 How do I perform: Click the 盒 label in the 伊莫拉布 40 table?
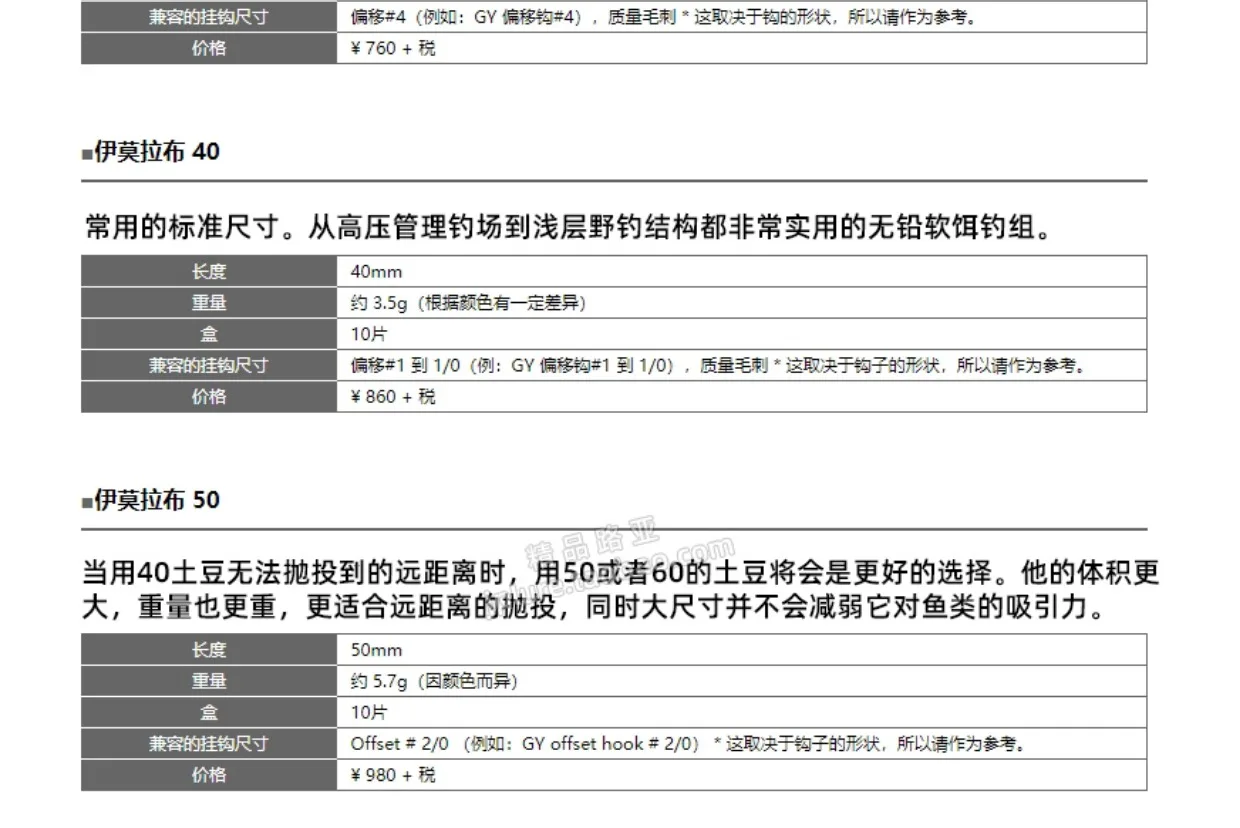[209, 334]
